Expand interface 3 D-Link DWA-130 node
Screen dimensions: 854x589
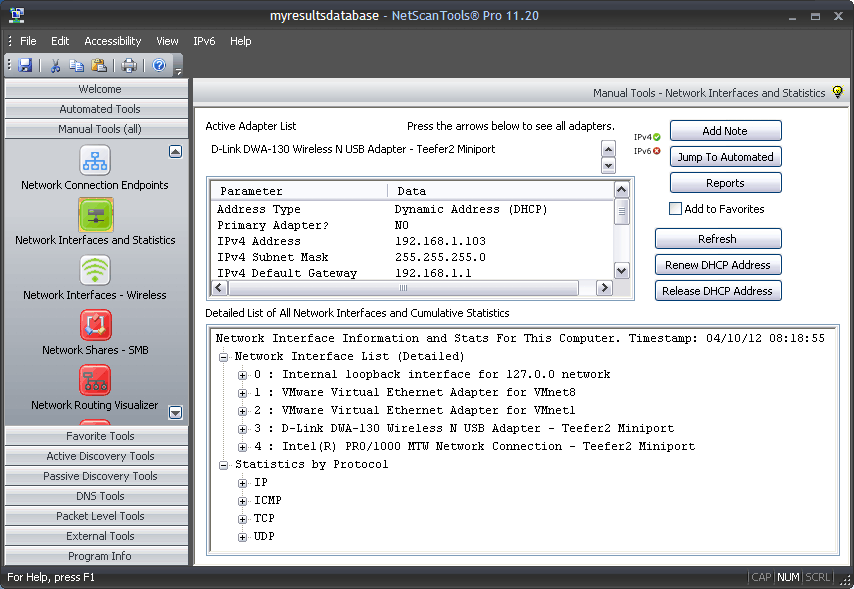point(242,429)
